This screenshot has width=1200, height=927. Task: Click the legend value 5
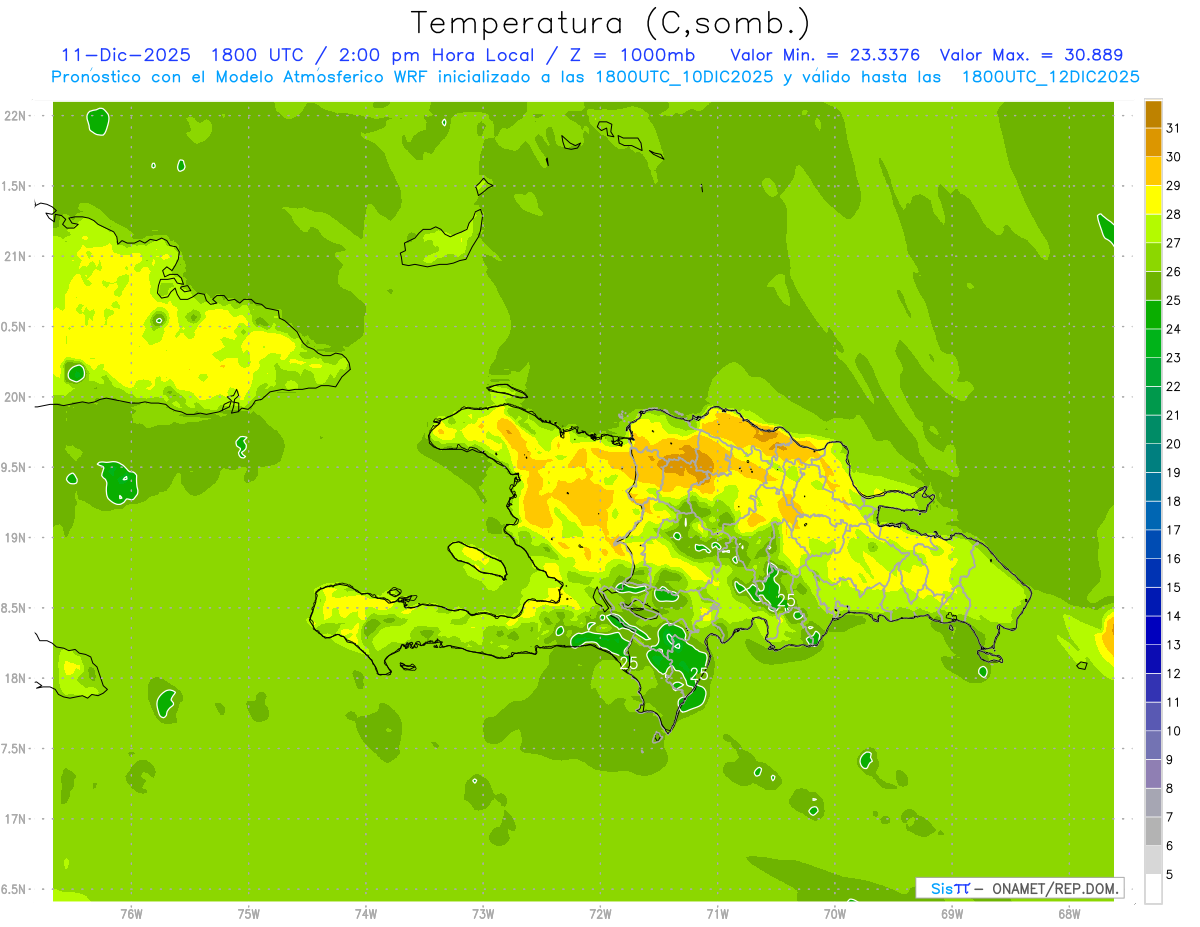1171,874
